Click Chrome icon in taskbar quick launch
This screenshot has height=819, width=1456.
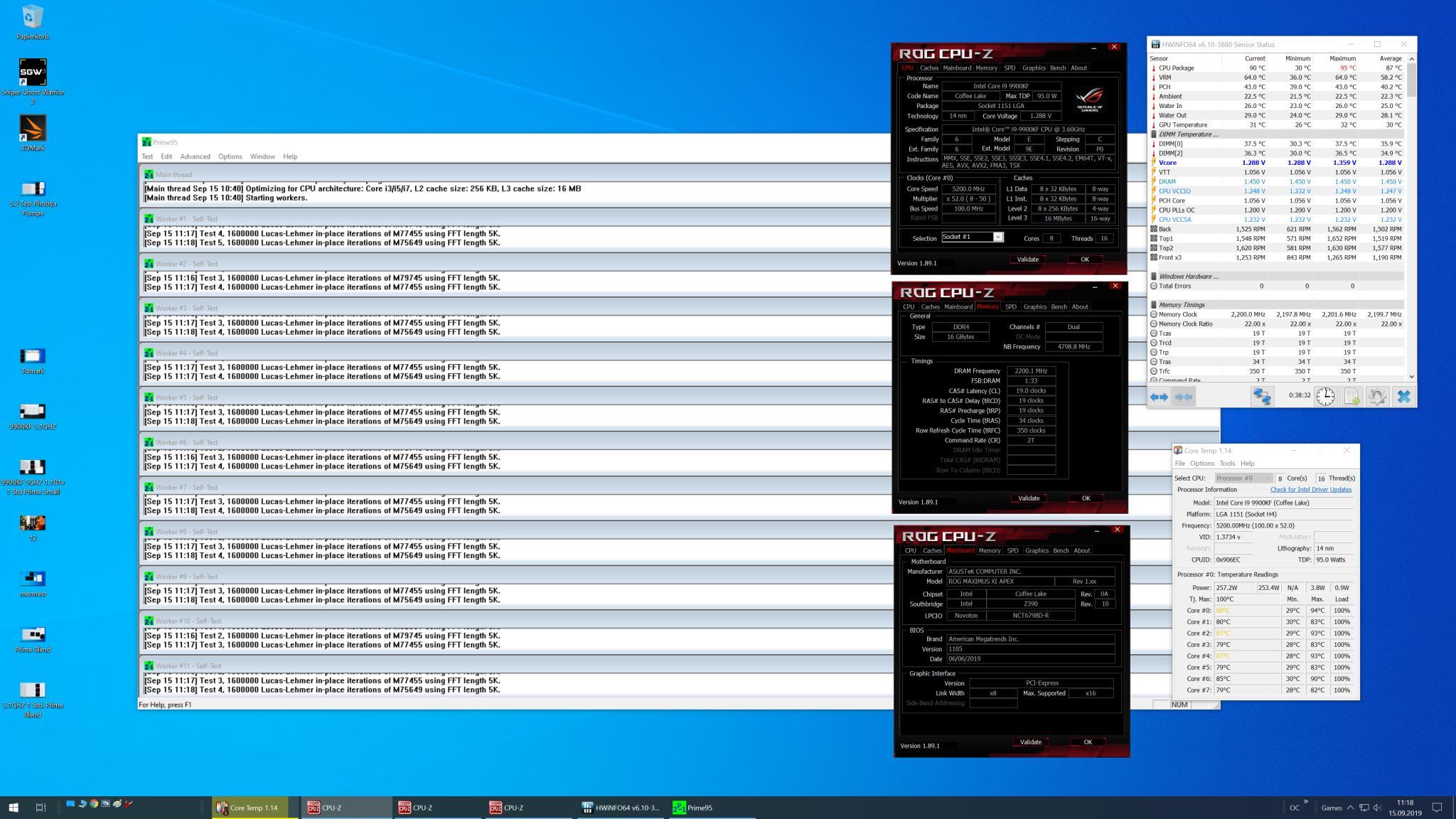(x=93, y=804)
